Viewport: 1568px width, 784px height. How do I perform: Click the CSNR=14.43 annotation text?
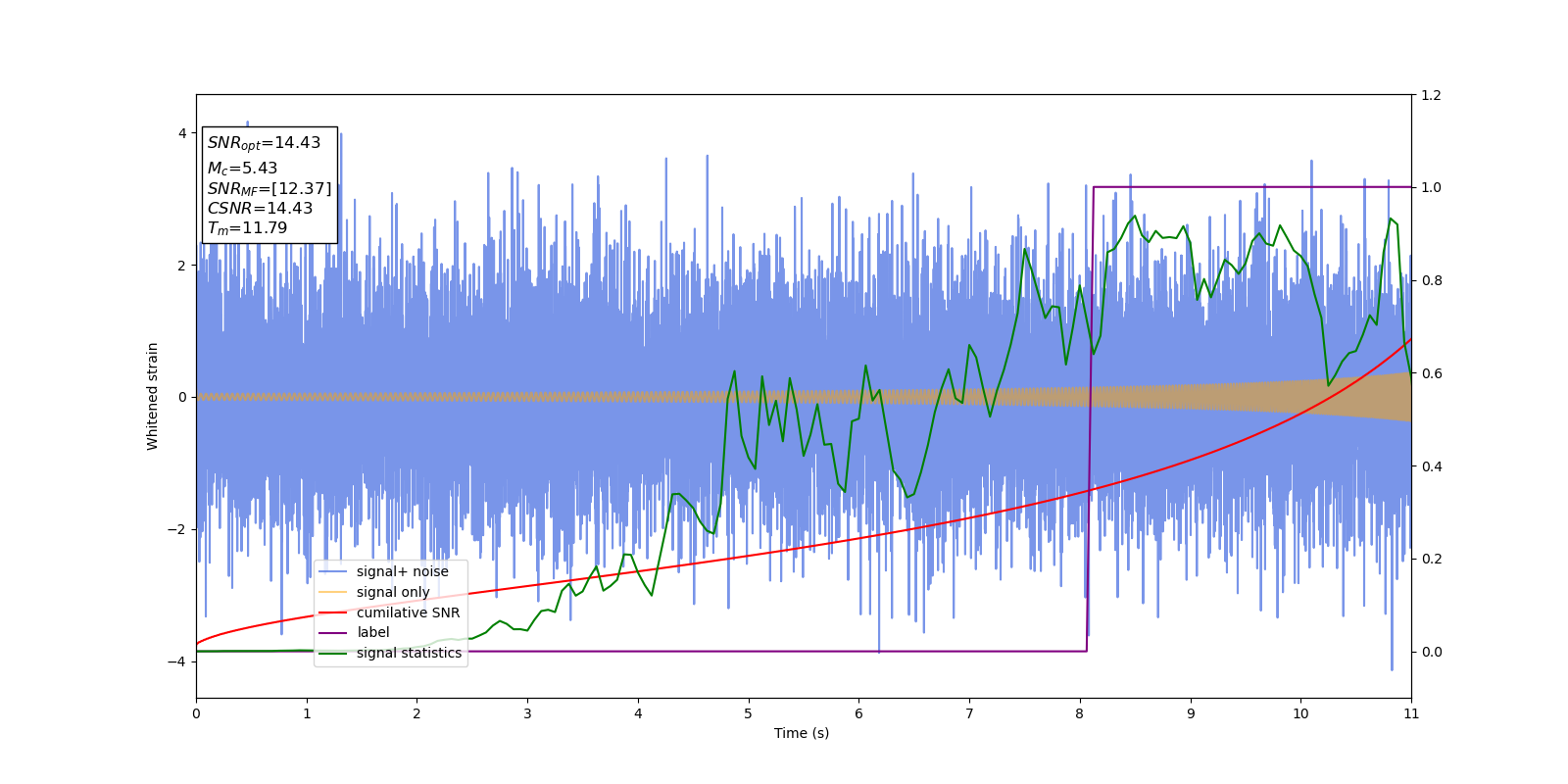coord(260,209)
